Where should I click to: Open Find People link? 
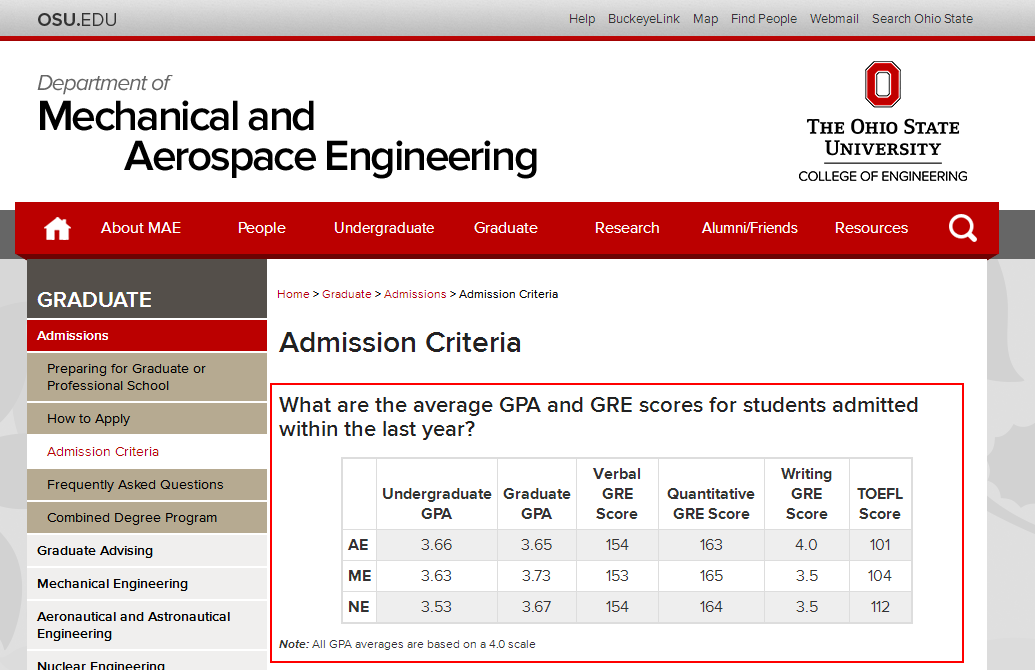[x=763, y=19]
